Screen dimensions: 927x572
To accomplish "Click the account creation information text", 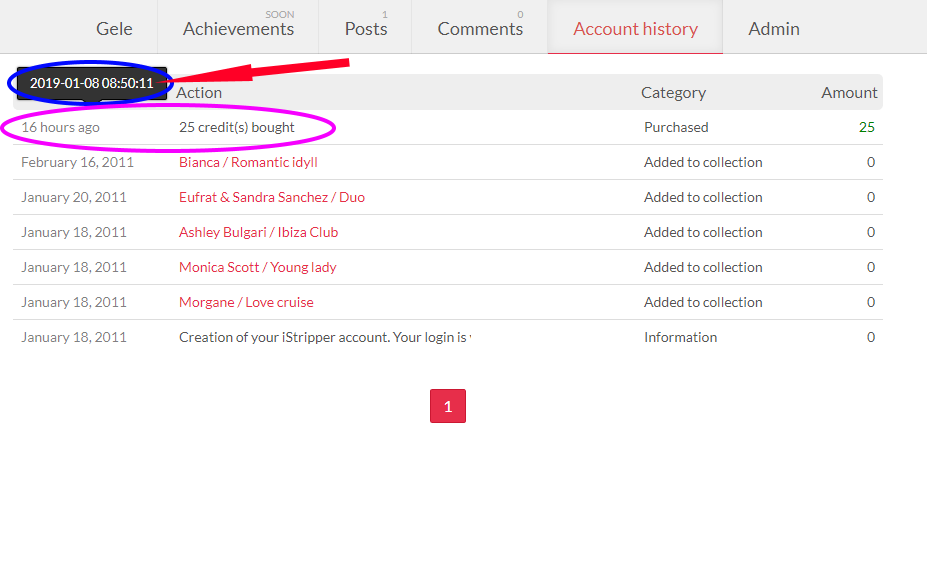I will click(324, 337).
